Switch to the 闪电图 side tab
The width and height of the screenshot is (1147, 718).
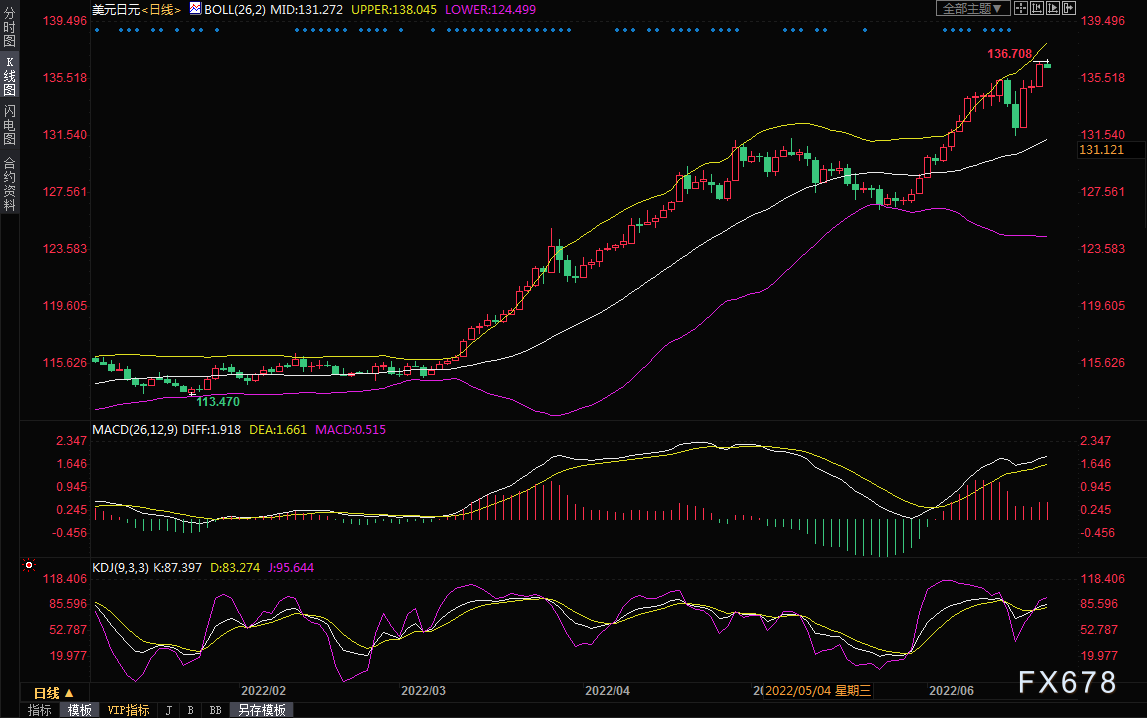pos(9,125)
